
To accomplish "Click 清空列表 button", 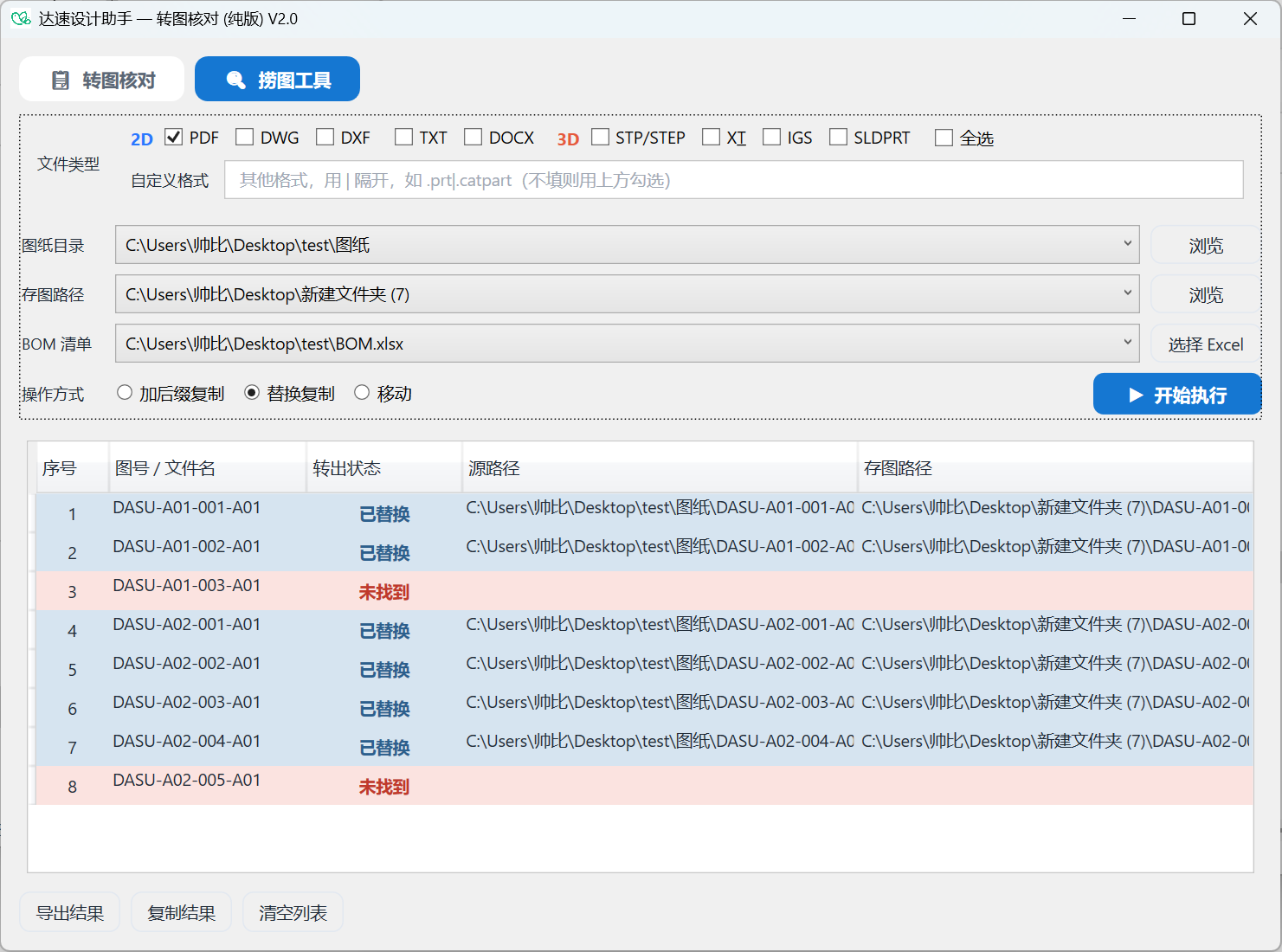I will point(293,912).
